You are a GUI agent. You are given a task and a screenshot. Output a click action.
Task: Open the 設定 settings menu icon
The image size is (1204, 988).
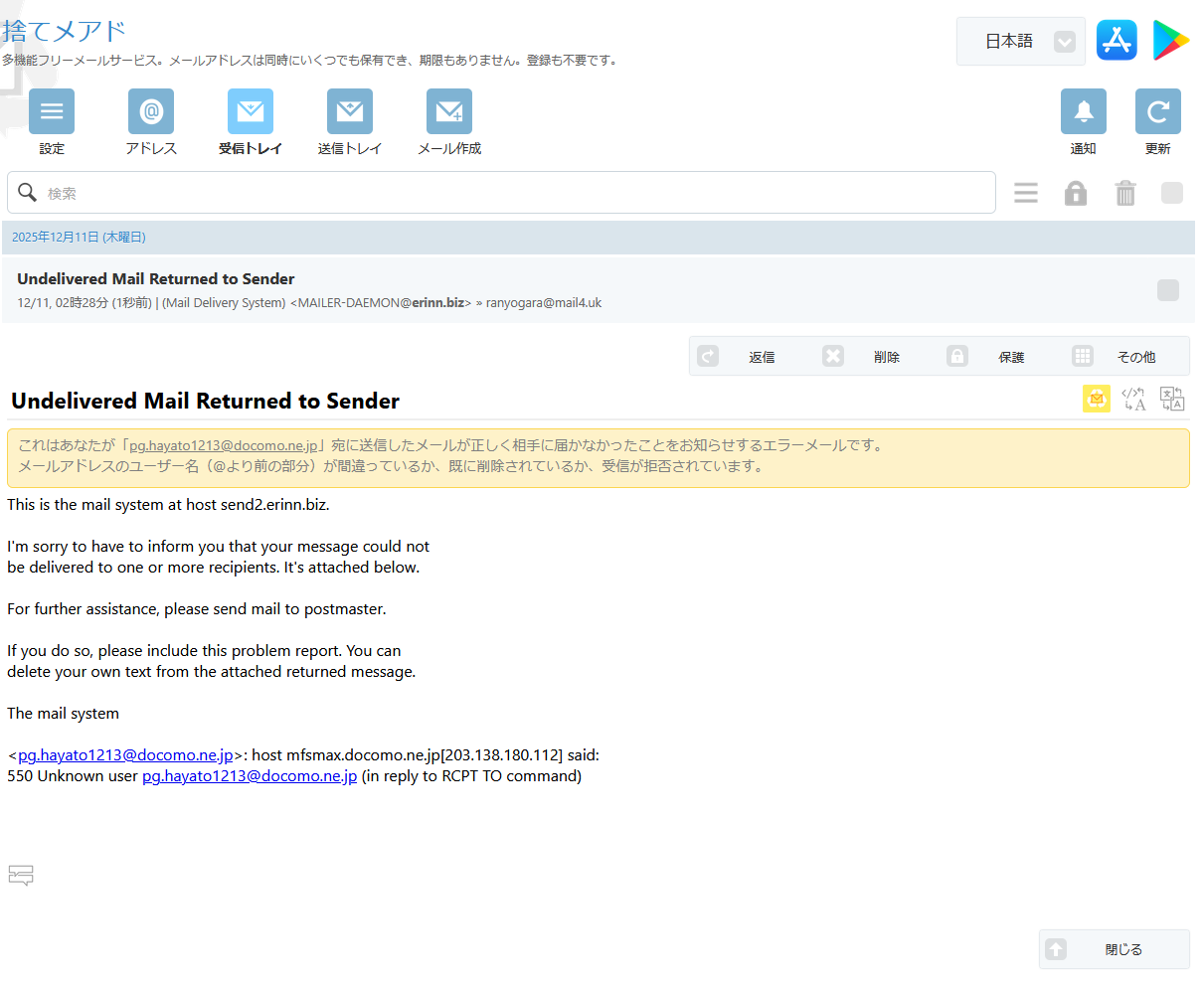(x=52, y=111)
